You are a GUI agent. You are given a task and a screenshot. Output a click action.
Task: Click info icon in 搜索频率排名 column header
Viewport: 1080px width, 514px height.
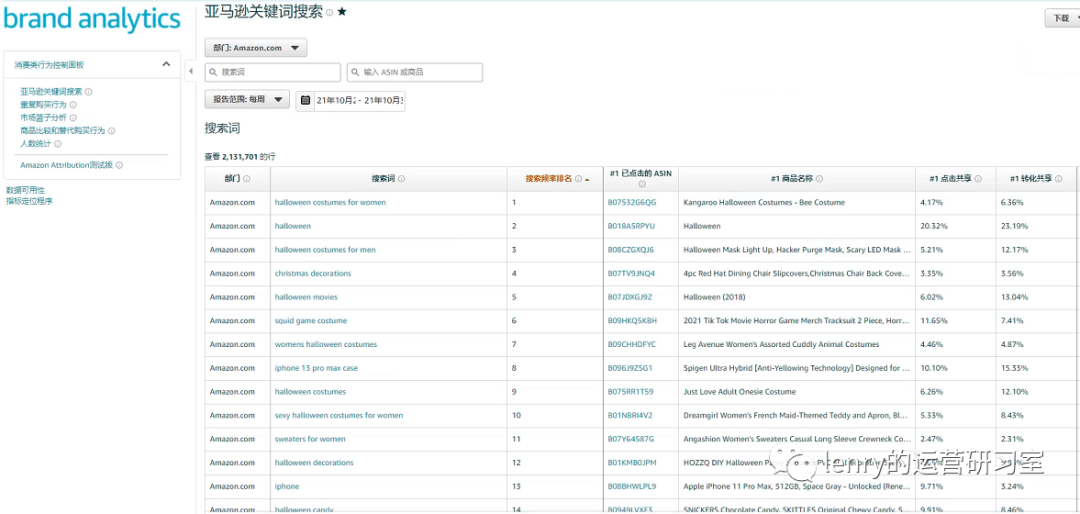point(579,178)
